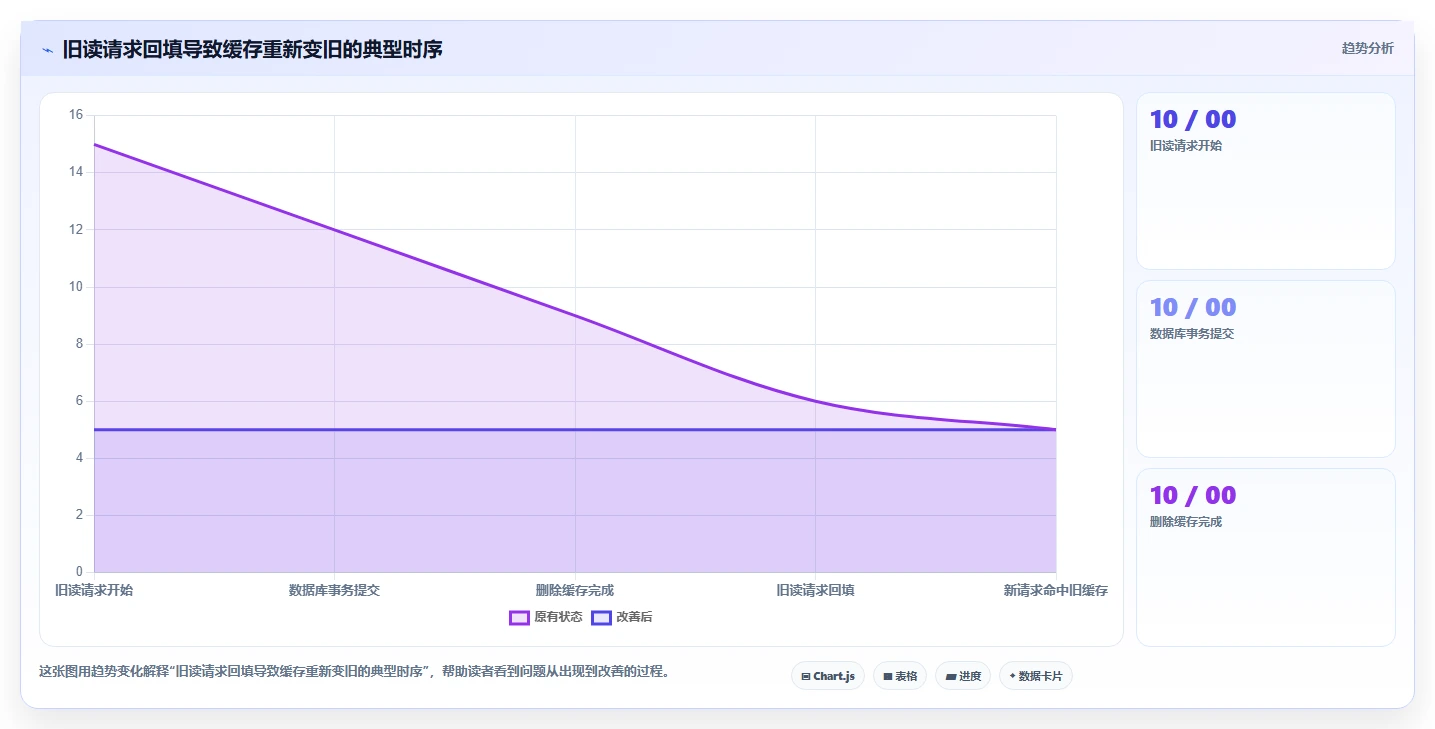The height and width of the screenshot is (729, 1435).
Task: Open the 数据库事务提交 stat card
Action: (1265, 369)
